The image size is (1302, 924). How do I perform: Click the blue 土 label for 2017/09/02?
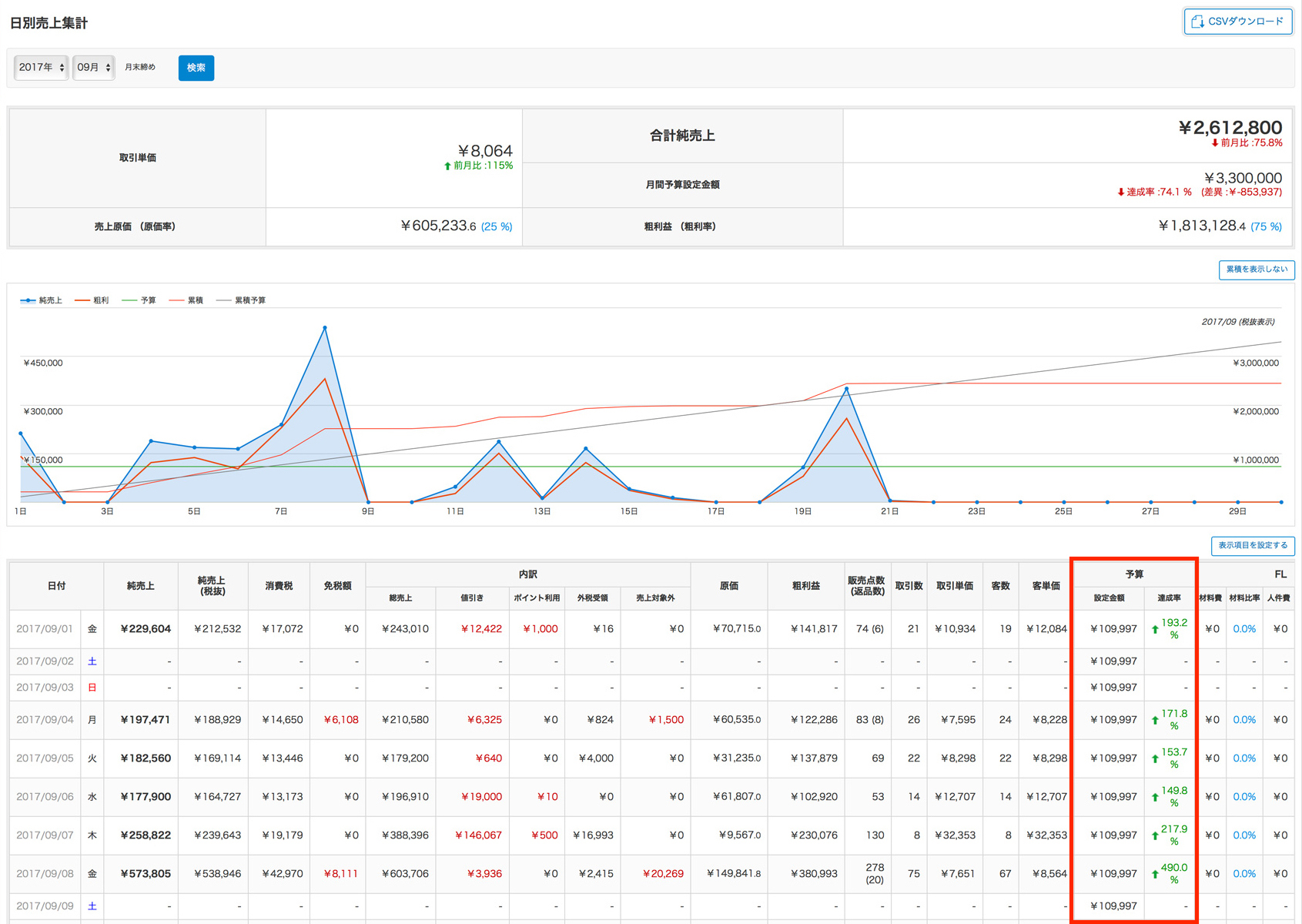pos(92,661)
